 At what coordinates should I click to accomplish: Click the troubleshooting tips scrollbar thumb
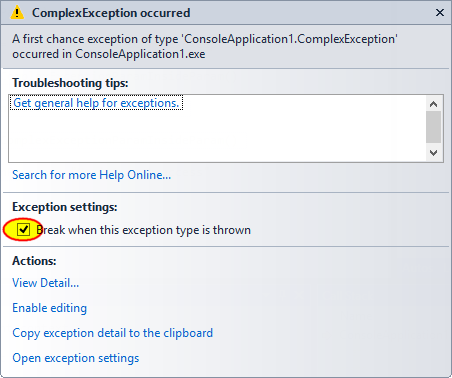pos(433,127)
